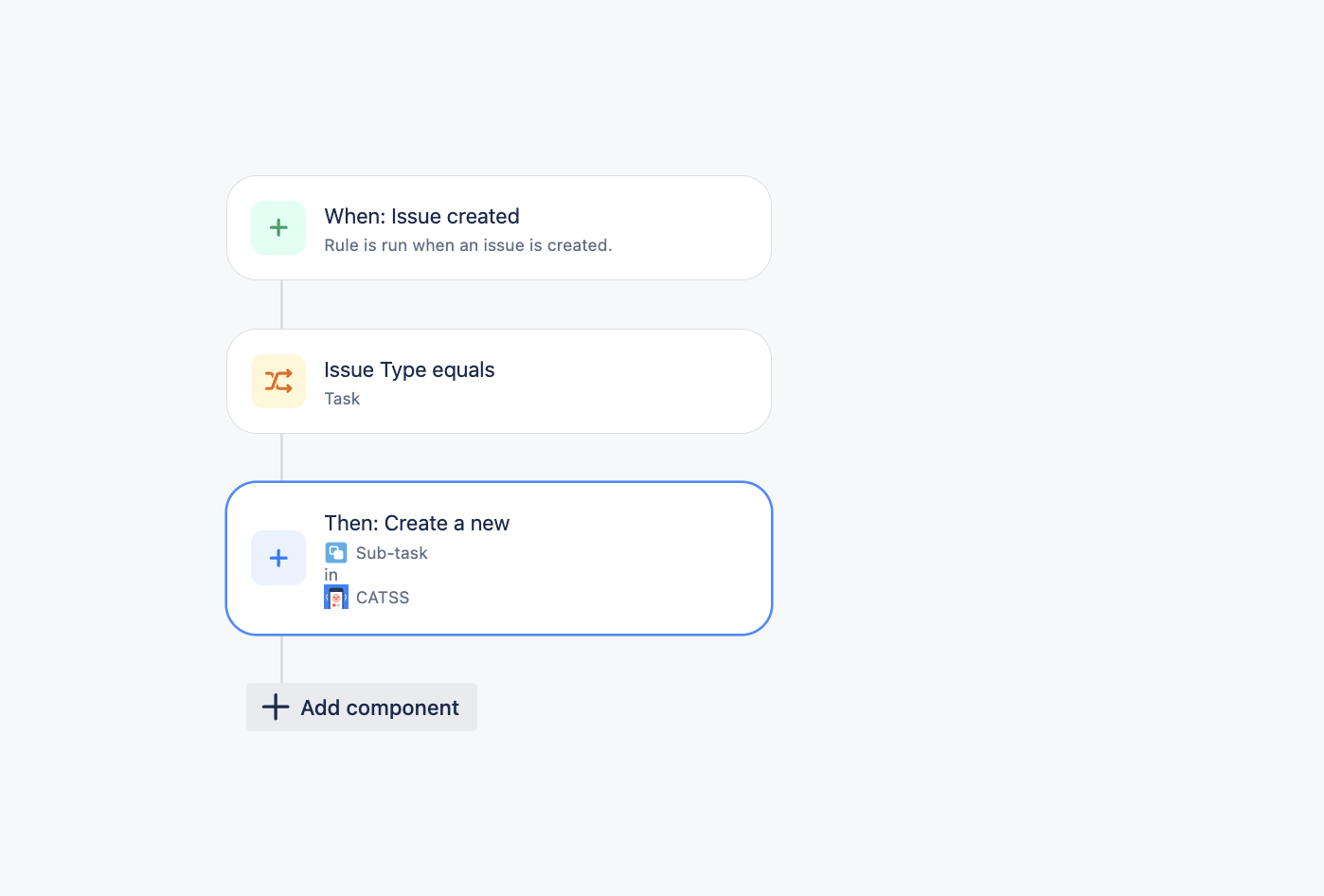Select the CATSS project avatar icon
This screenshot has height=896, width=1324.
click(x=336, y=596)
